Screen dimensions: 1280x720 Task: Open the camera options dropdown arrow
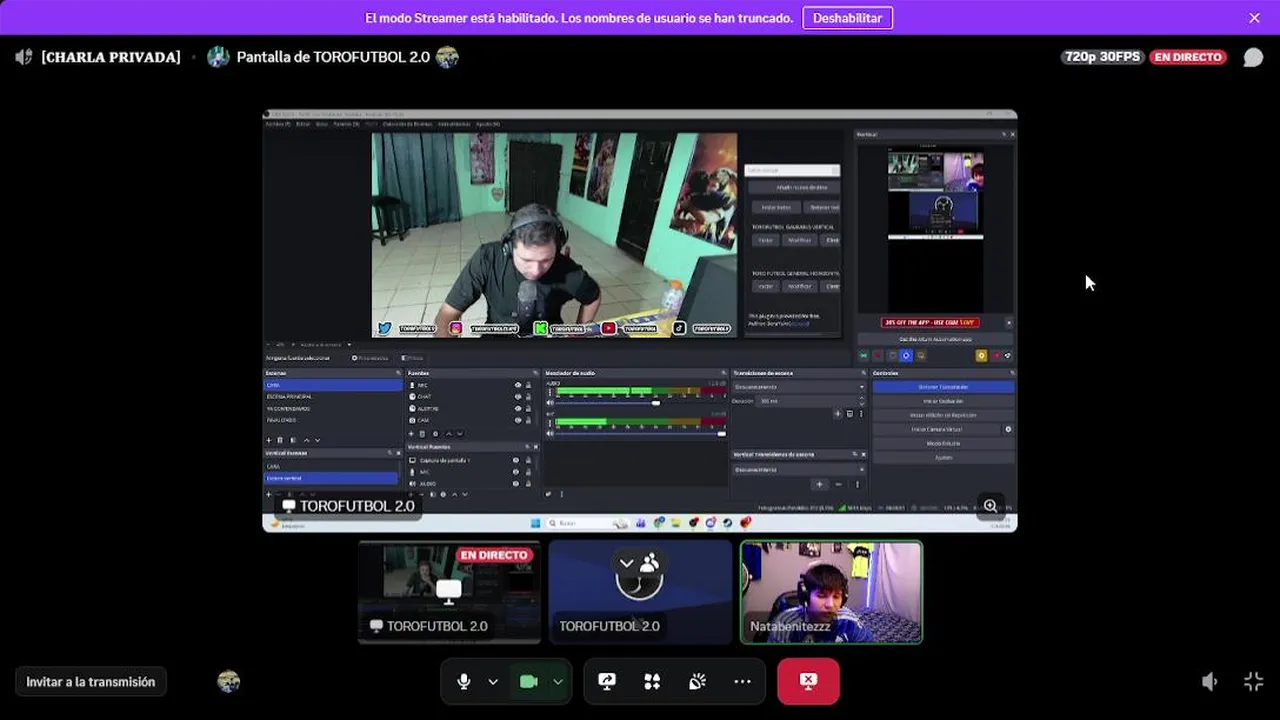pyautogui.click(x=558, y=682)
